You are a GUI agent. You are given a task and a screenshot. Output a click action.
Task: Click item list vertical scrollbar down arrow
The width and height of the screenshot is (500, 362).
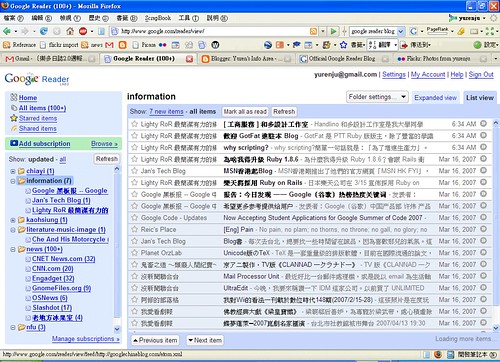tap(496, 328)
